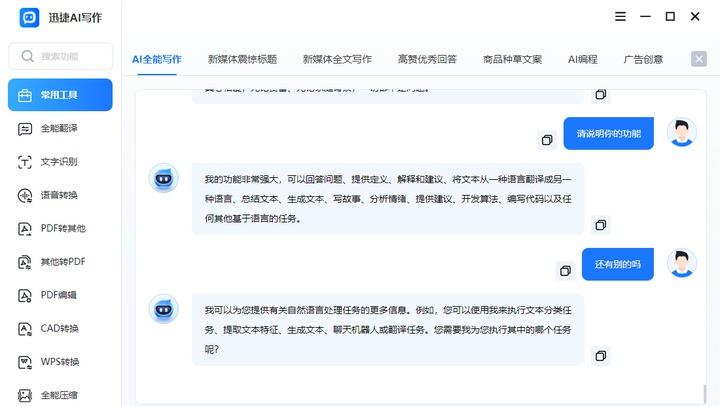Select the 常用工具 sidebar button
Viewport: 720px width, 406px height.
click(60, 96)
